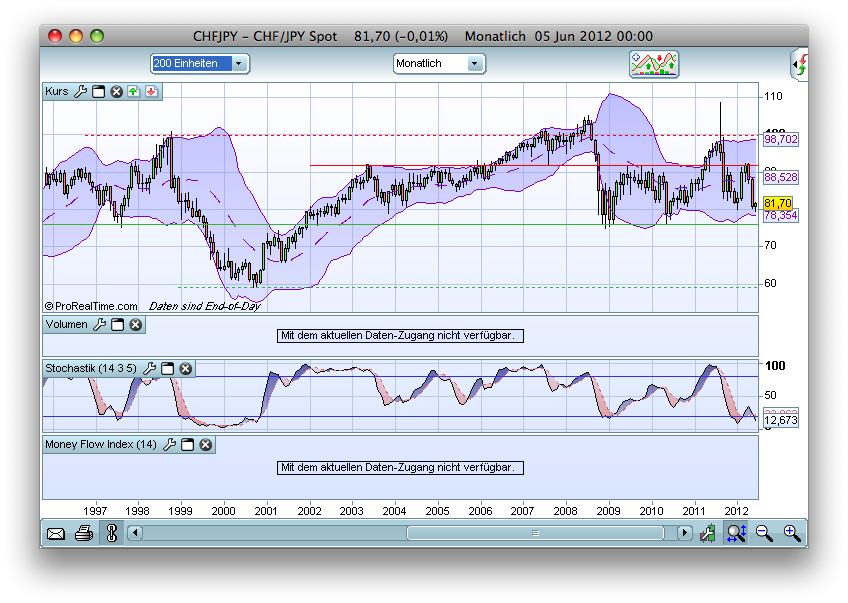Activate the zoom area magnifier tool
This screenshot has height=603, width=848.
737,533
